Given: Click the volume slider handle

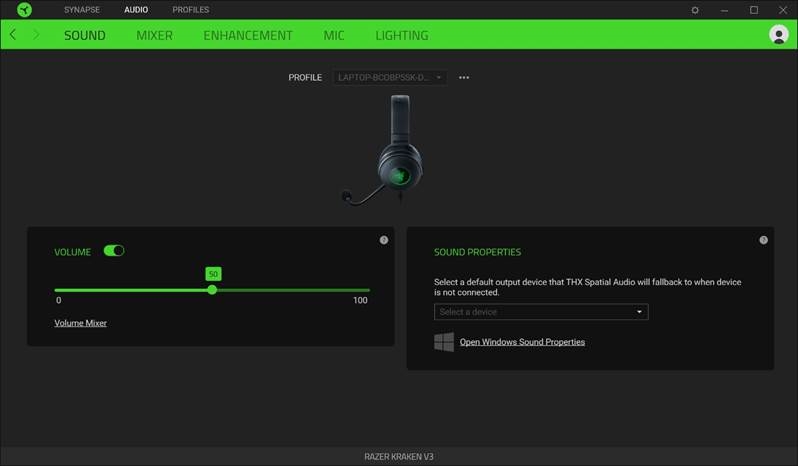Looking at the screenshot, I should (x=212, y=290).
